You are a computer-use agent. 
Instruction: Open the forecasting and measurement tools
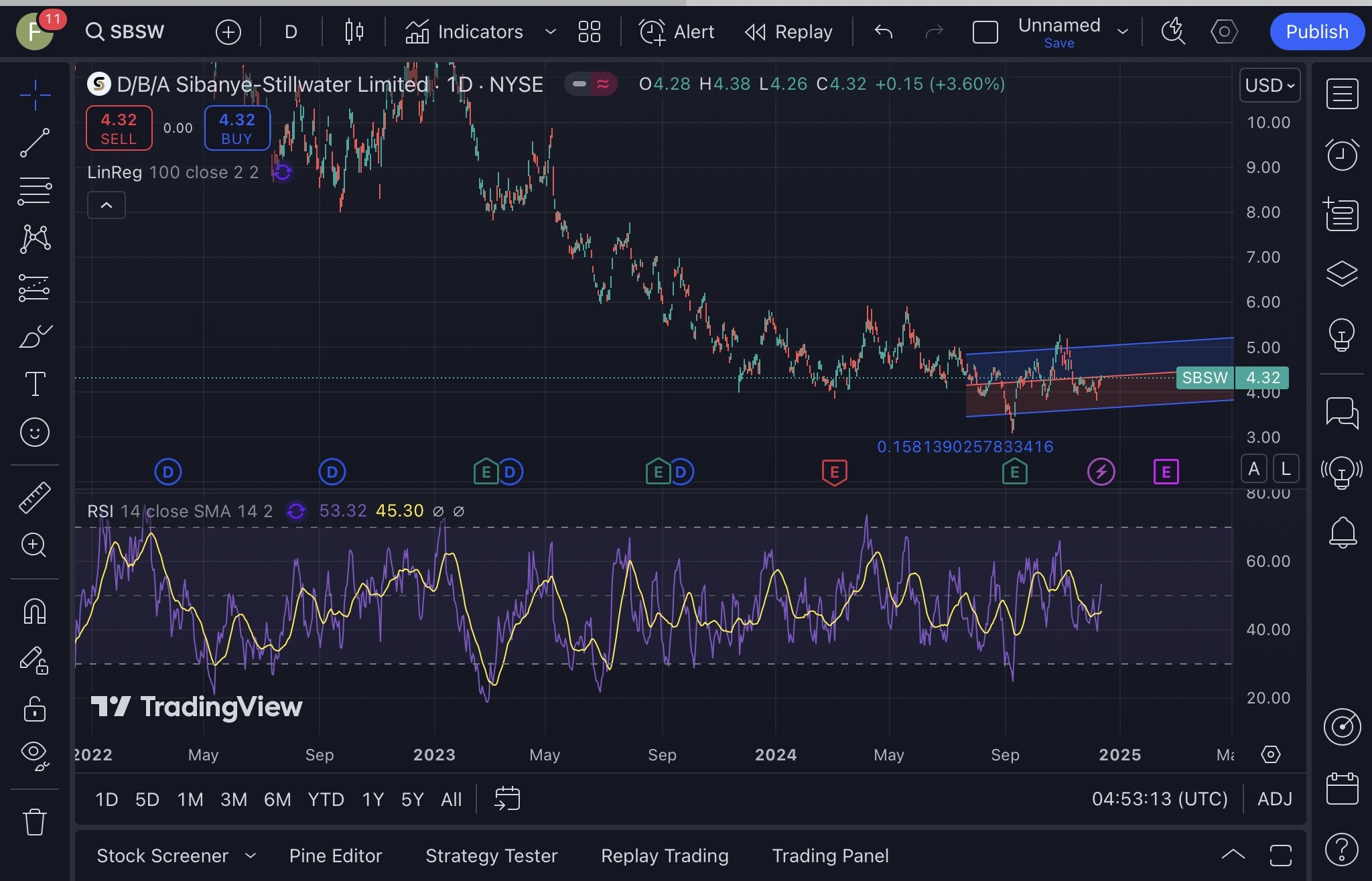(x=35, y=287)
